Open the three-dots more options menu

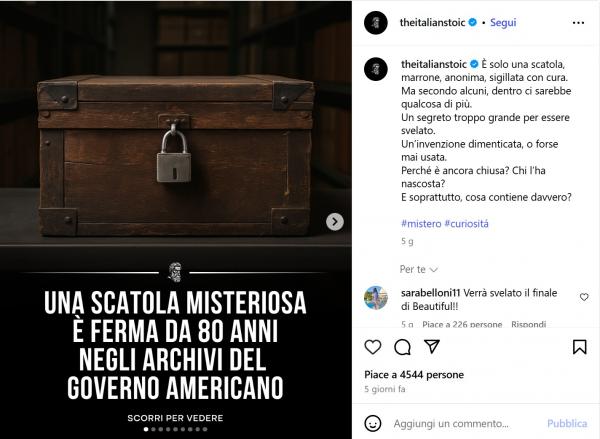[x=578, y=23]
